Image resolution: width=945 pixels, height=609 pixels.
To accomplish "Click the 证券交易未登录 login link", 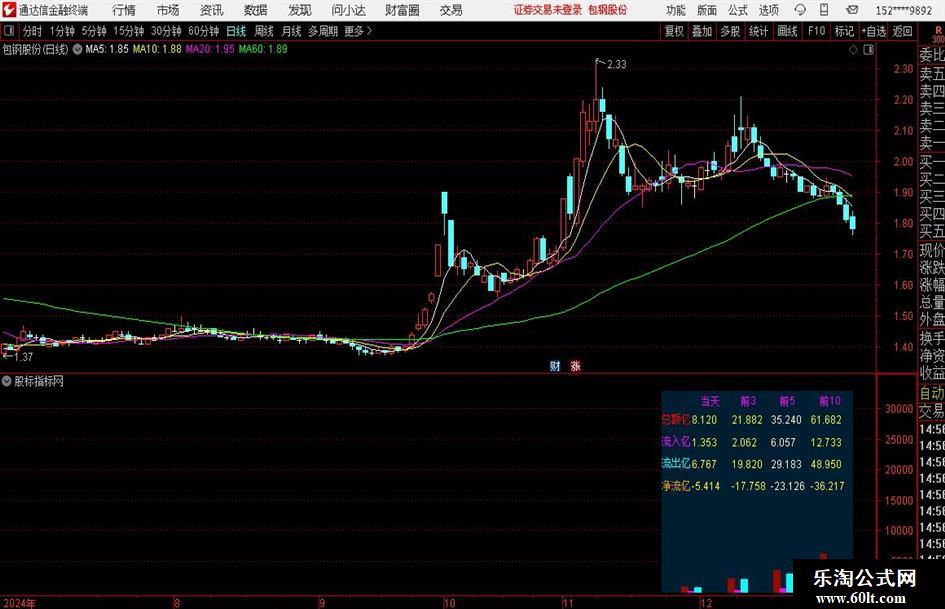I will tap(548, 10).
